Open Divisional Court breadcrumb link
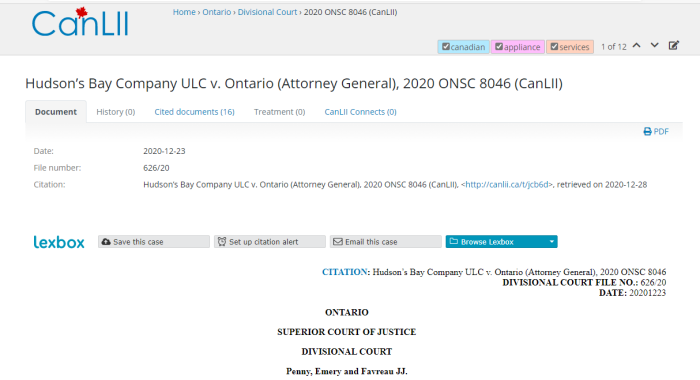This screenshot has height=380, width=700. pos(267,12)
